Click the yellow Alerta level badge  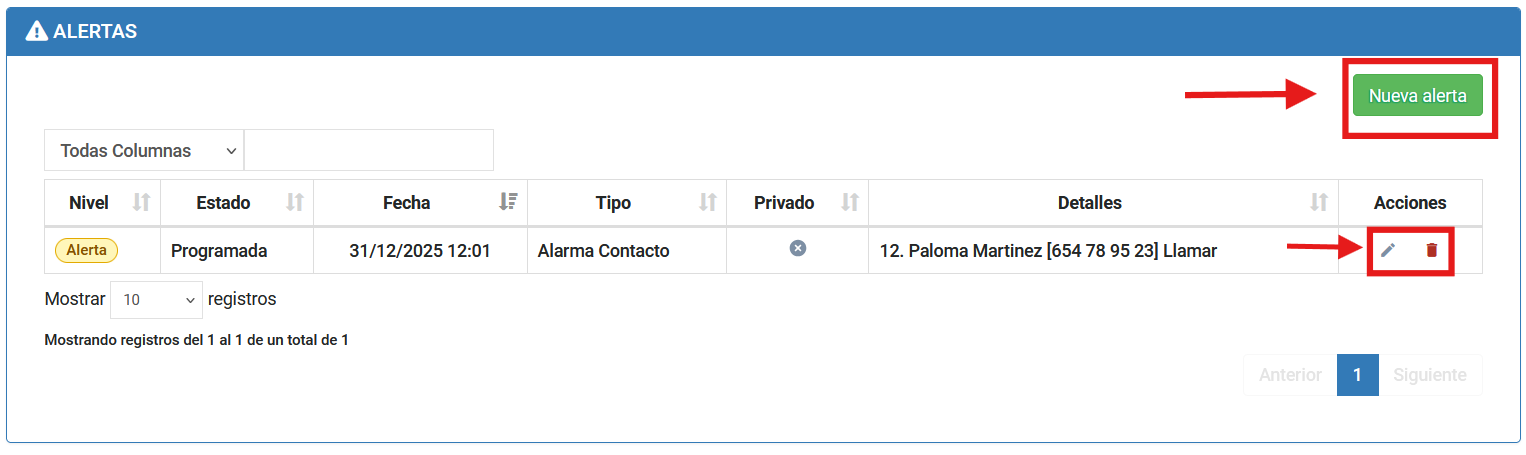point(86,250)
